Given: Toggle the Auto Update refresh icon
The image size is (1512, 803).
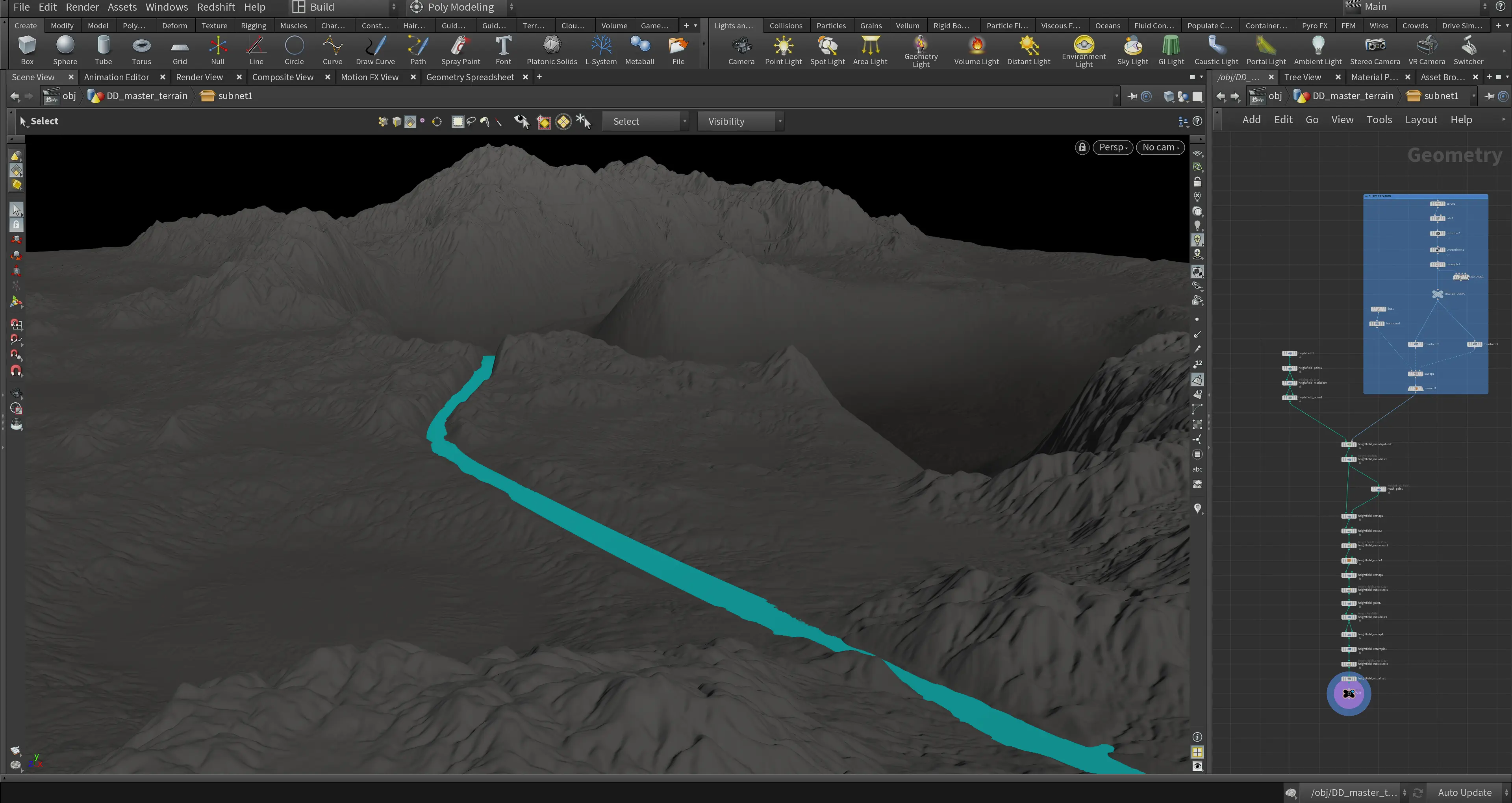Looking at the screenshot, I should [x=1417, y=792].
